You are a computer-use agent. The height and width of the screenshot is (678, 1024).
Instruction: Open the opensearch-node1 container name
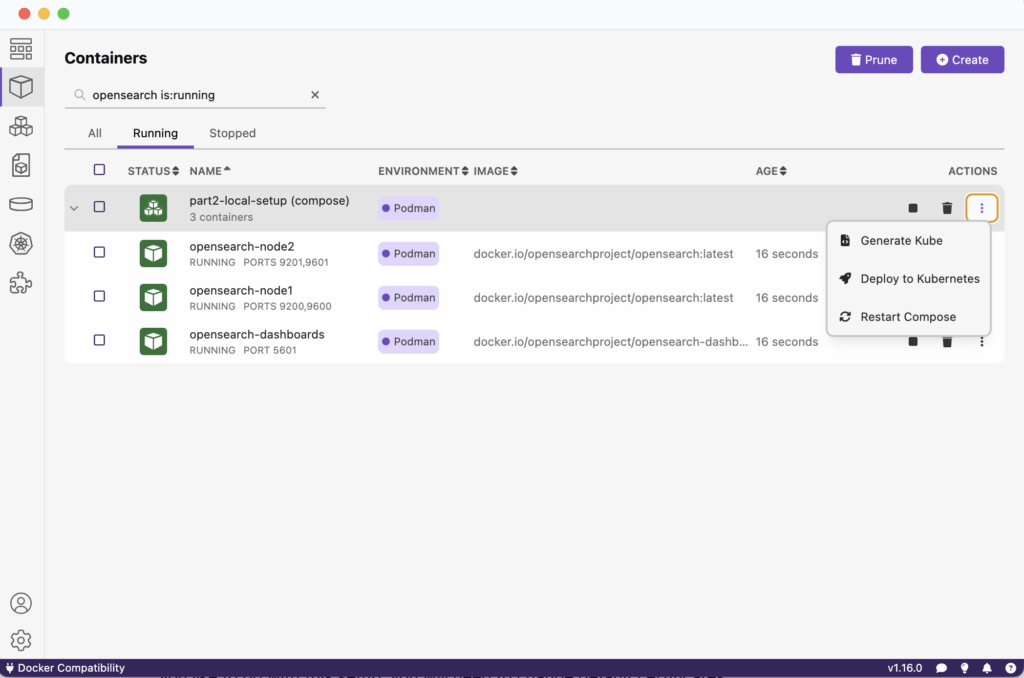(x=241, y=290)
